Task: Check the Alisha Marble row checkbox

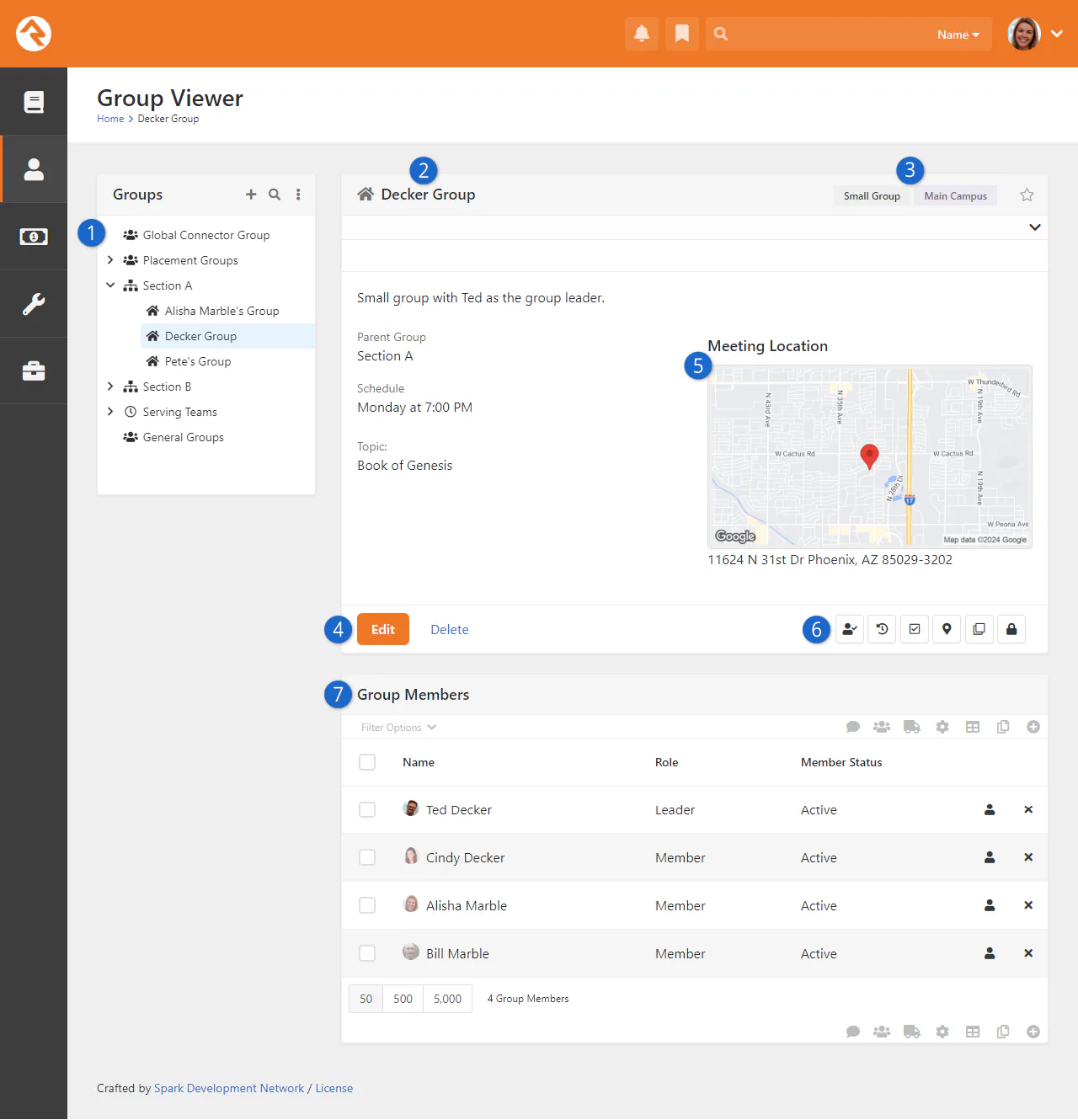Action: coord(367,905)
